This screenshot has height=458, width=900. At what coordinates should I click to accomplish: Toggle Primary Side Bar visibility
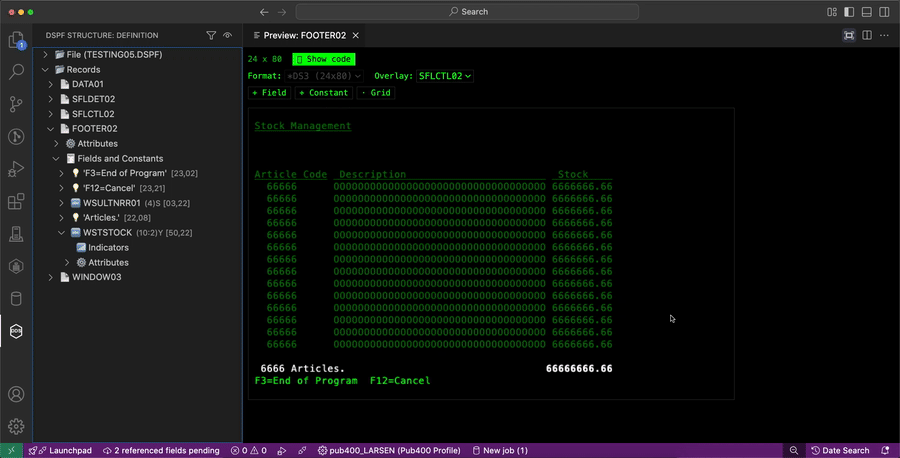(x=849, y=11)
